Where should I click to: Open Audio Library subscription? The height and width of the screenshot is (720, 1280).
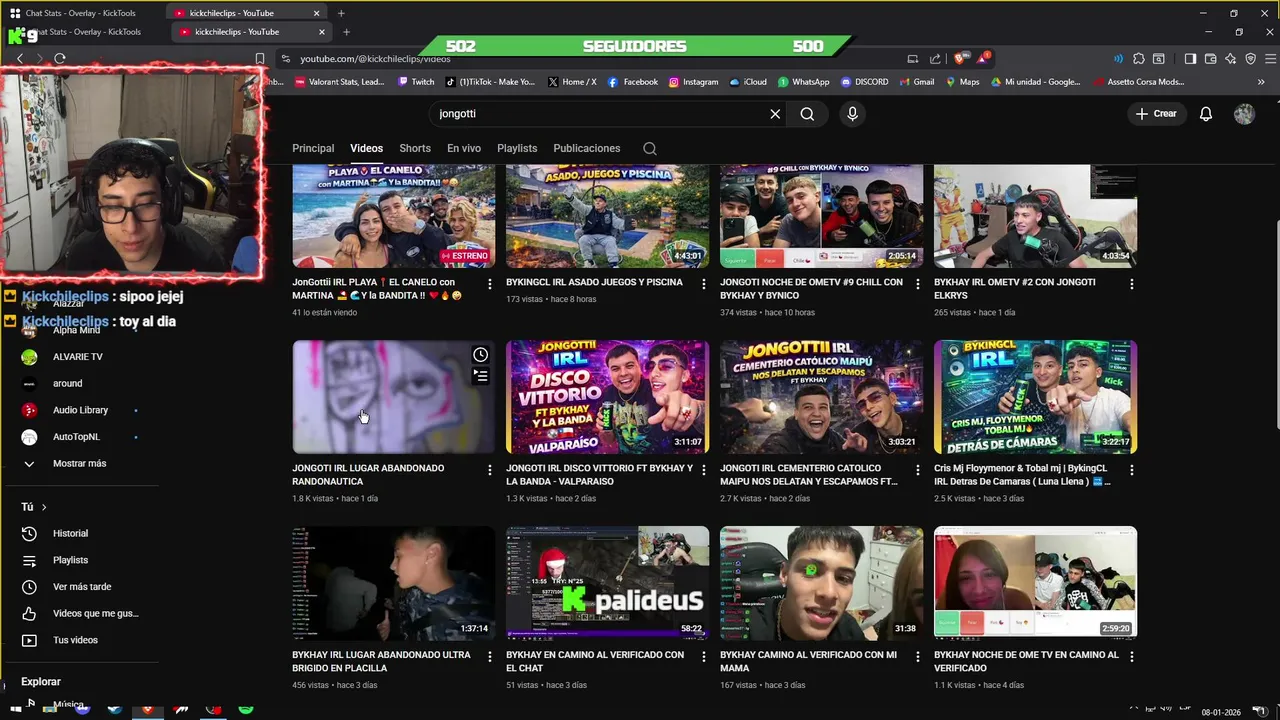coord(80,410)
